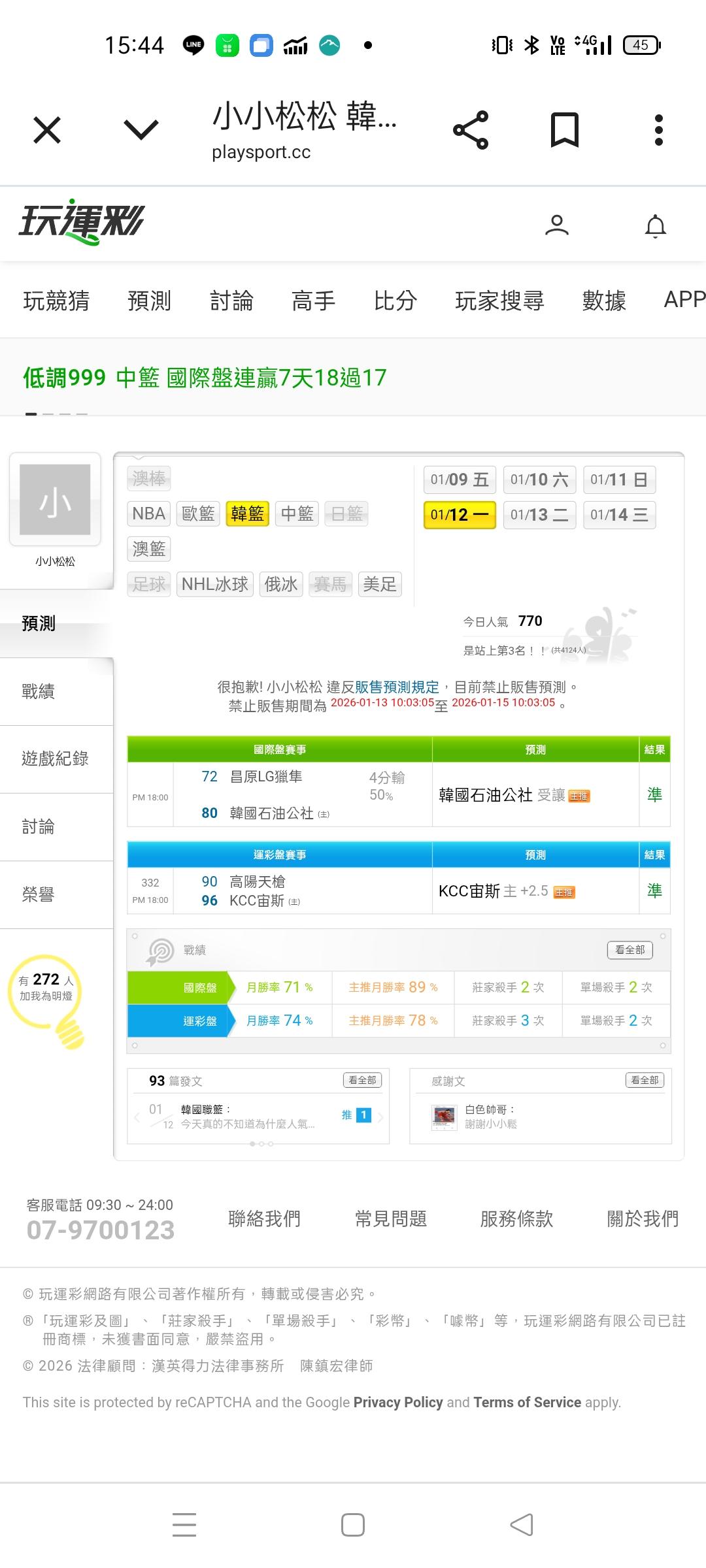Show next article with right arrow
Image resolution: width=706 pixels, height=1568 pixels.
point(380,1117)
